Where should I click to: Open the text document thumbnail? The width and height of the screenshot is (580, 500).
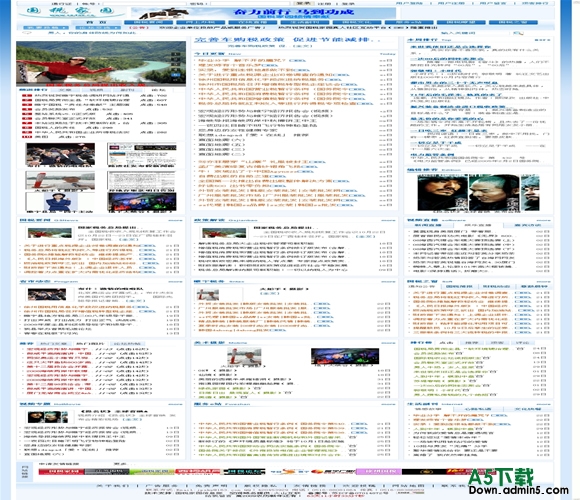(141, 180)
